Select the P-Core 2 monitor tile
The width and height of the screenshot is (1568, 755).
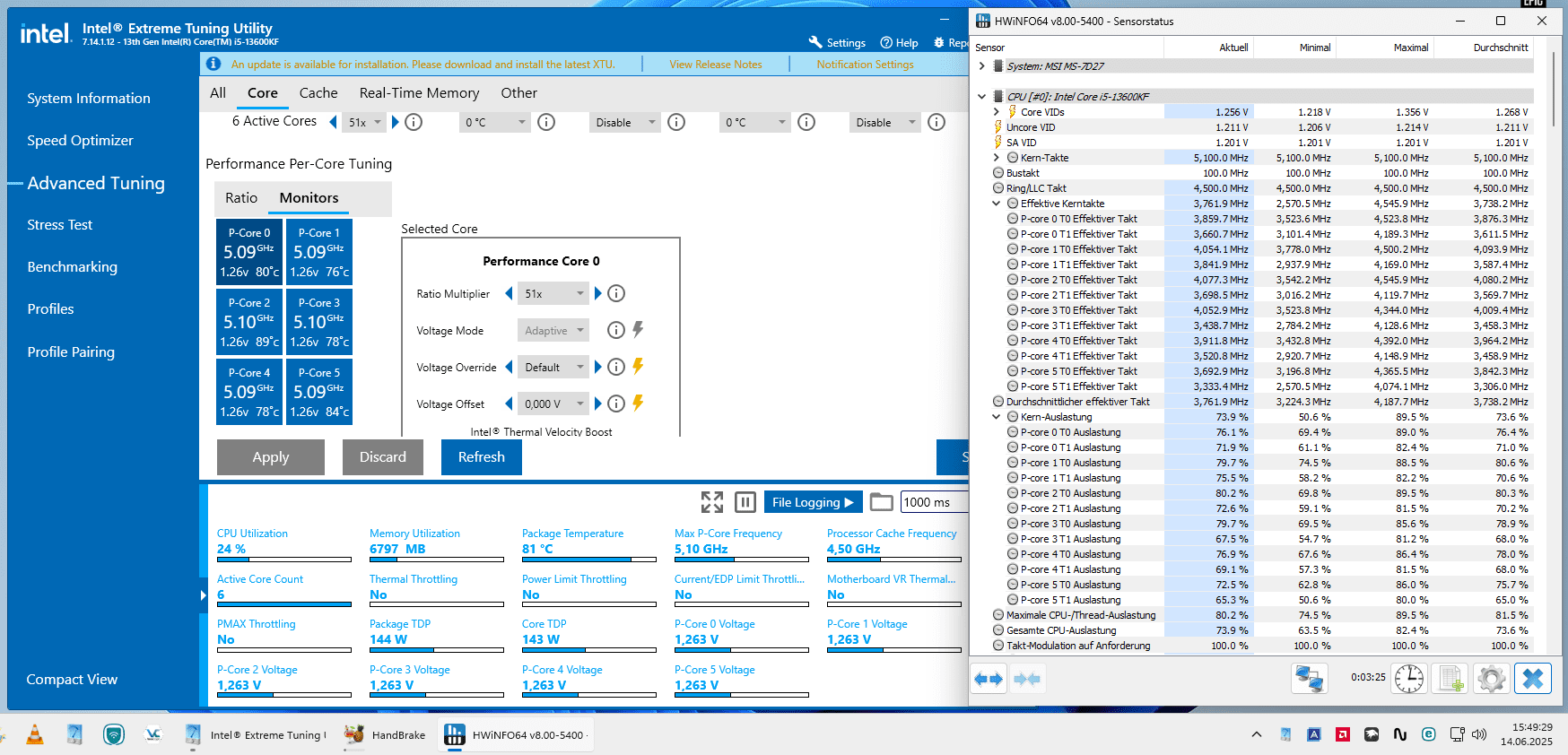tap(249, 322)
